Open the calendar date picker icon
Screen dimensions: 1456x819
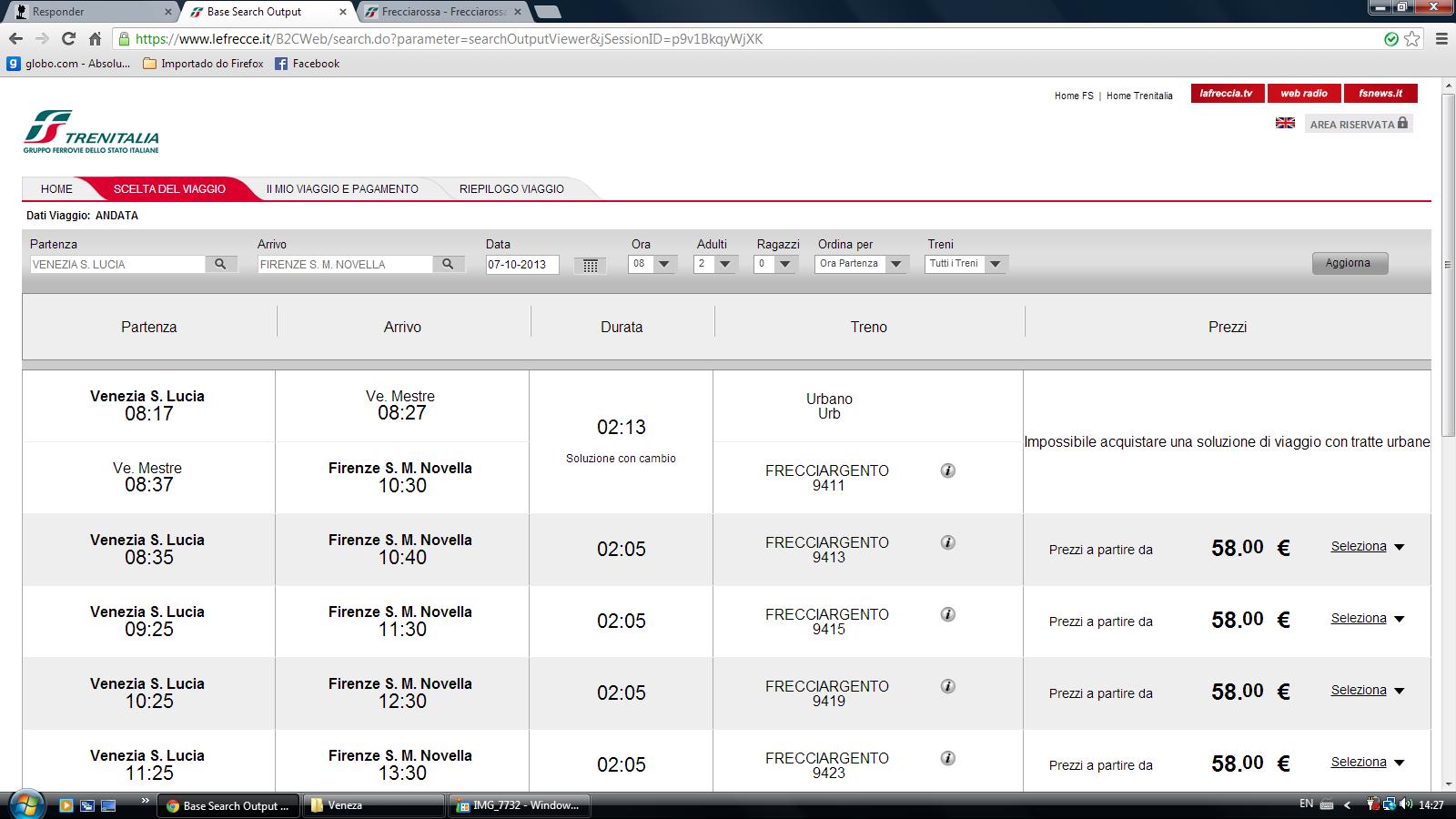coord(590,265)
